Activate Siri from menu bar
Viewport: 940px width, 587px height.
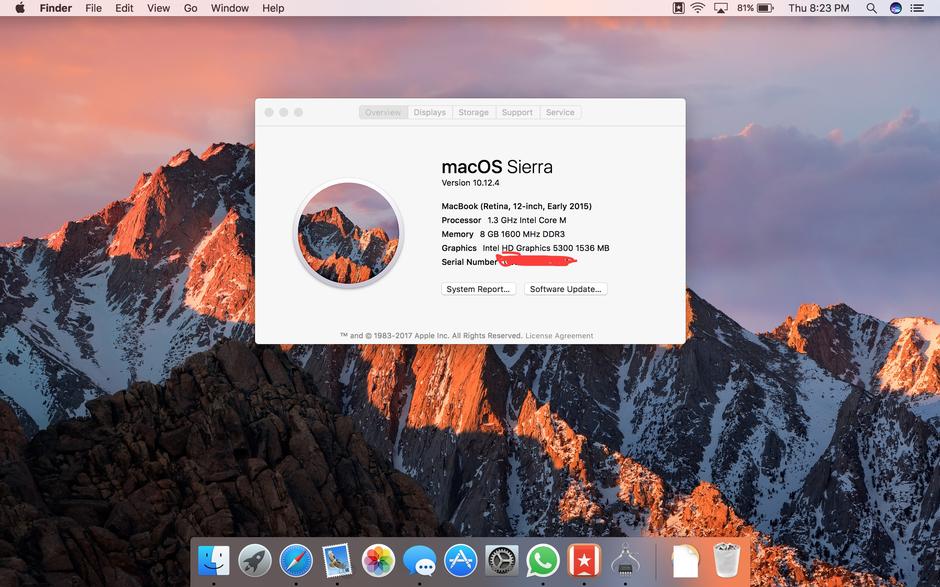896,8
